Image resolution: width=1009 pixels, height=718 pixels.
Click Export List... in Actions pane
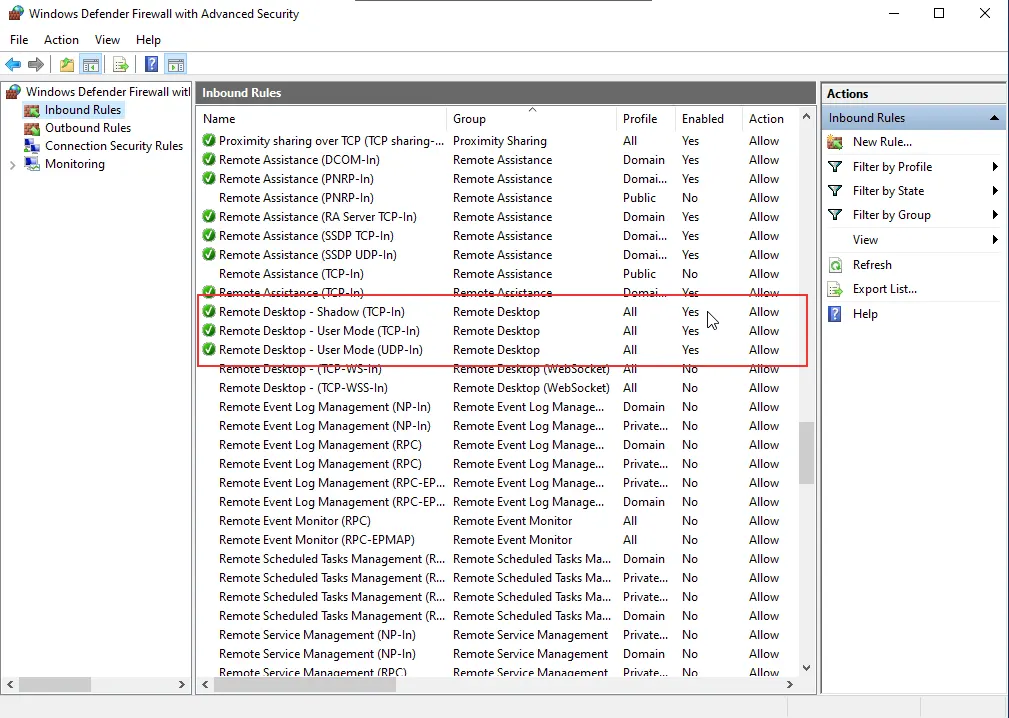point(884,289)
